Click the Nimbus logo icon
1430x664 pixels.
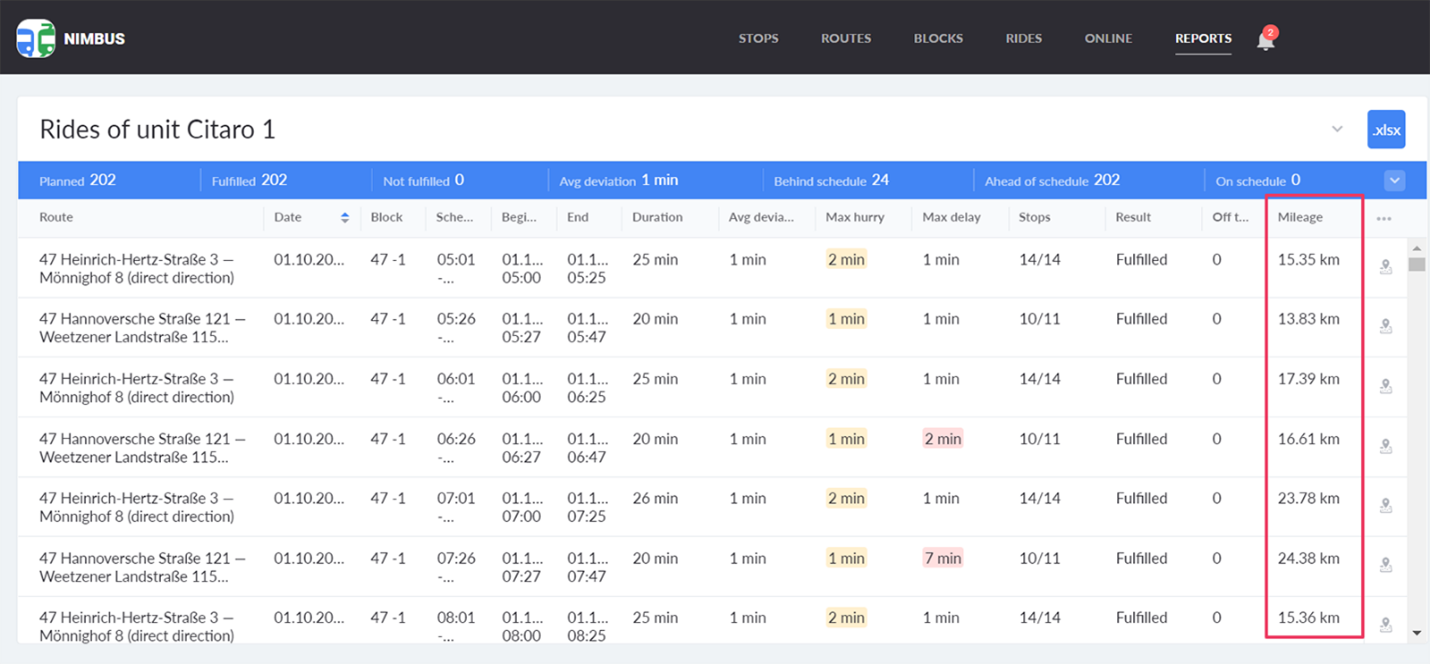36,38
